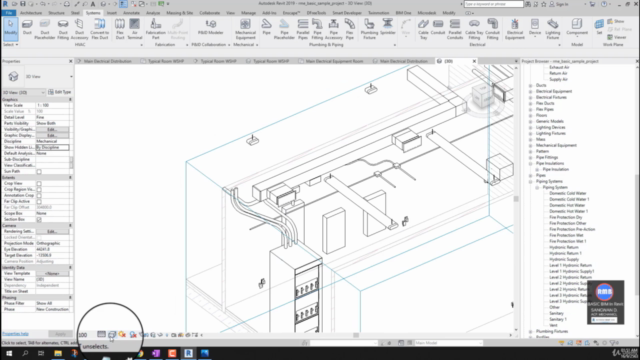
Task: Select the Sprinkler tool
Action: (388, 27)
